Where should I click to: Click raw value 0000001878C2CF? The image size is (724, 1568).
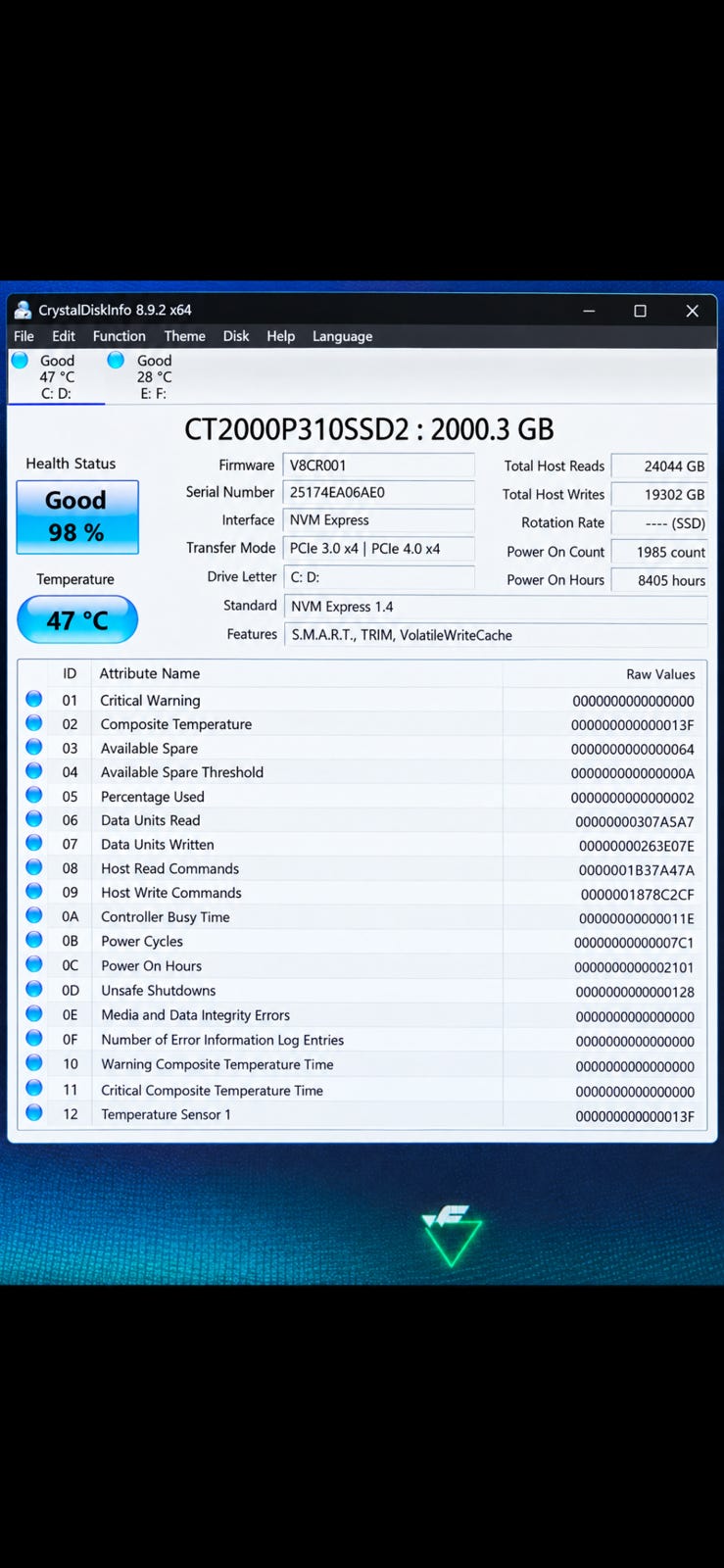(638, 894)
